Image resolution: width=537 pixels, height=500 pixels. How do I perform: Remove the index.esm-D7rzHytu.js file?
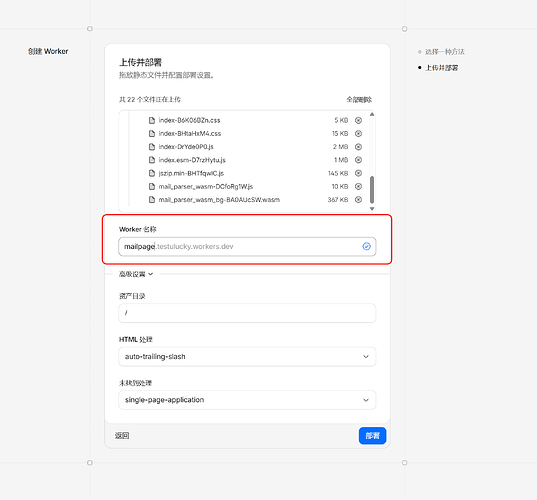358,160
